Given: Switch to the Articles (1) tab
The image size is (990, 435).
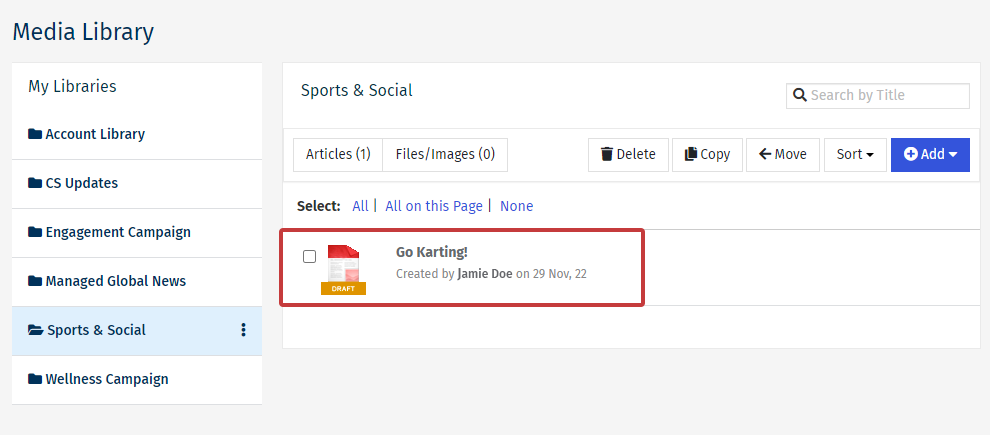Looking at the screenshot, I should [x=338, y=154].
